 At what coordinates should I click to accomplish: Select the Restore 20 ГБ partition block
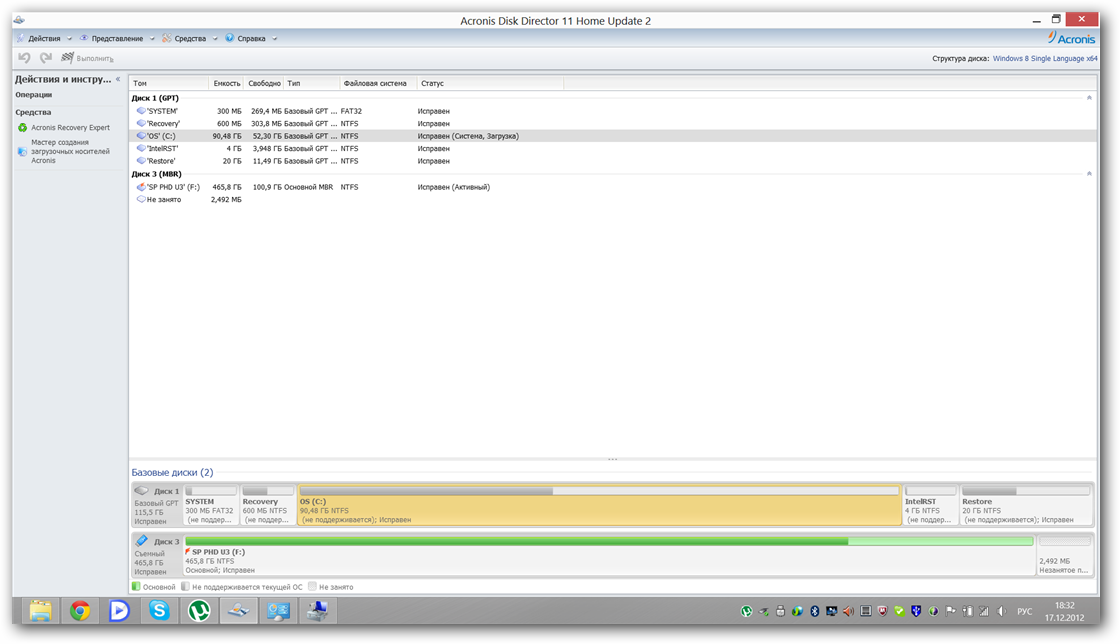(1026, 505)
